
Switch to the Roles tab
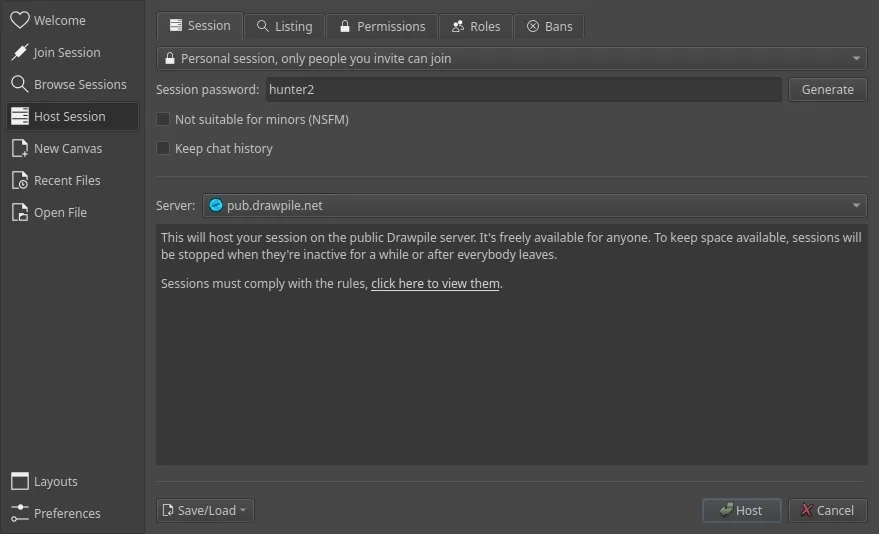click(x=476, y=26)
